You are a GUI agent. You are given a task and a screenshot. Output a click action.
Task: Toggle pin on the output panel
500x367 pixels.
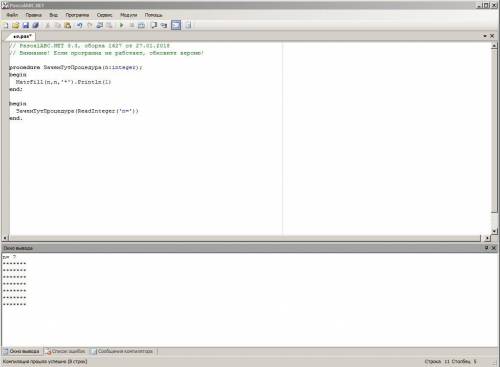(487, 248)
